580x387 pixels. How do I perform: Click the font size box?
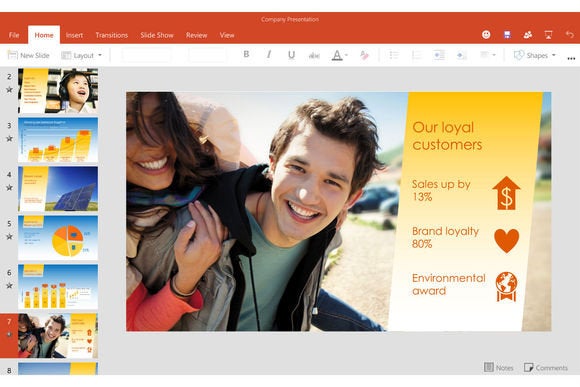pos(207,55)
